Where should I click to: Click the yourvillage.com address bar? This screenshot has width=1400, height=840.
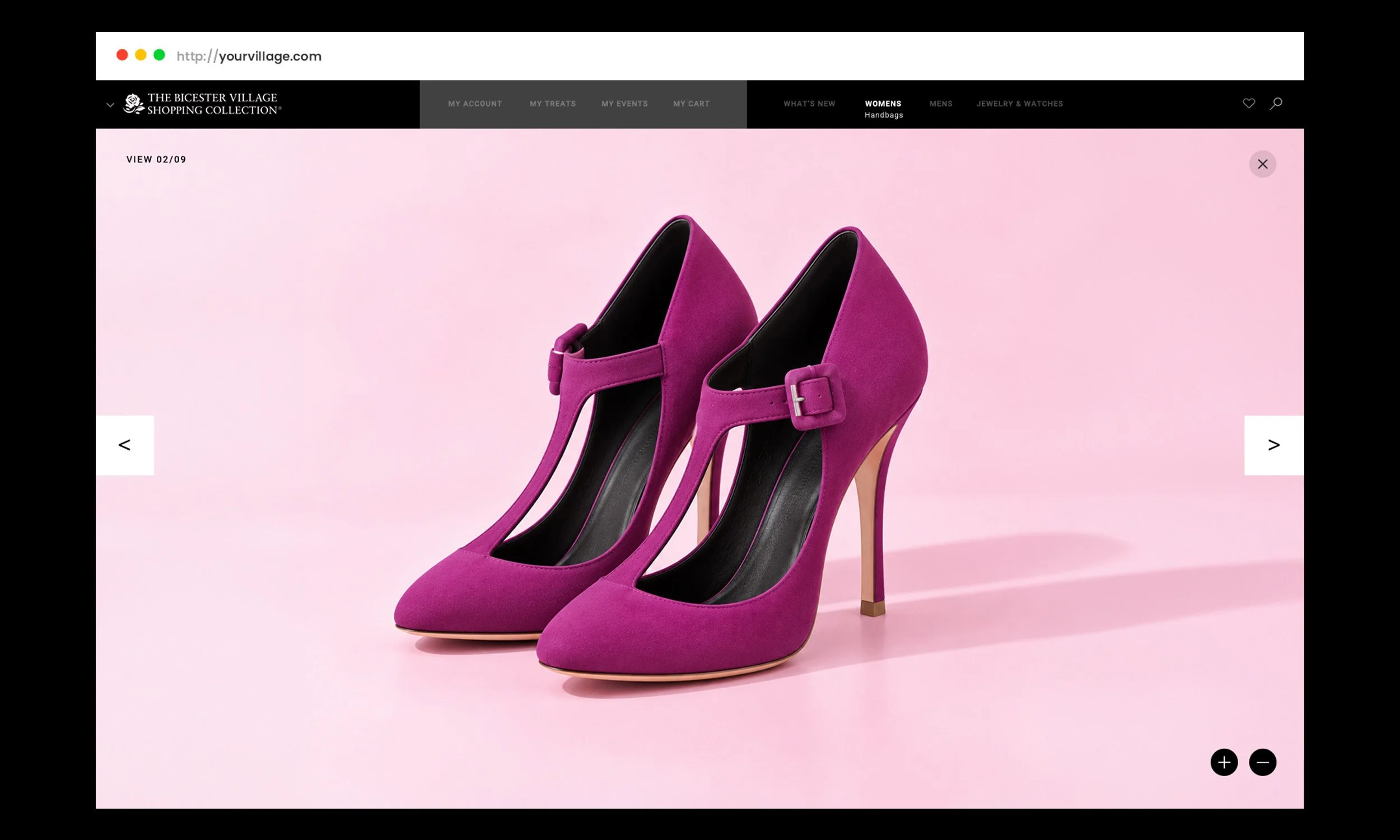[x=249, y=56]
